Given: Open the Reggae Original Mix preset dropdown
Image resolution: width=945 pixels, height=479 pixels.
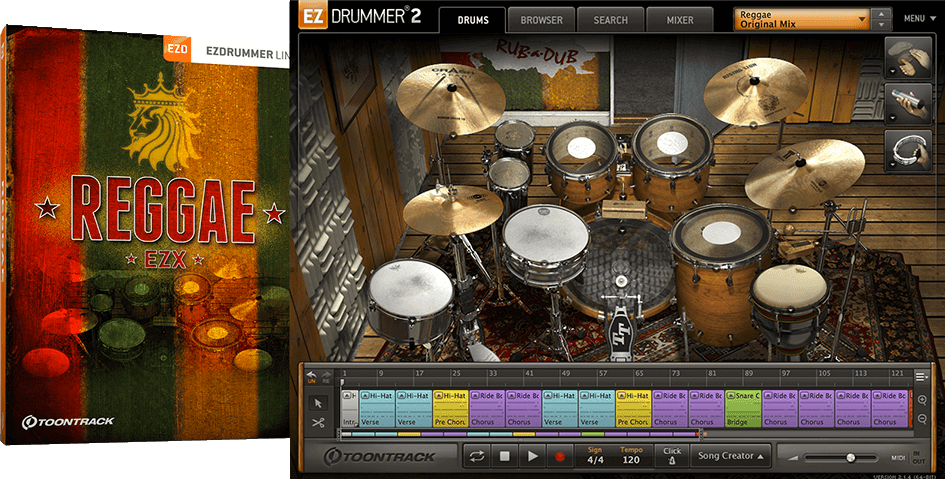Looking at the screenshot, I should [x=802, y=19].
